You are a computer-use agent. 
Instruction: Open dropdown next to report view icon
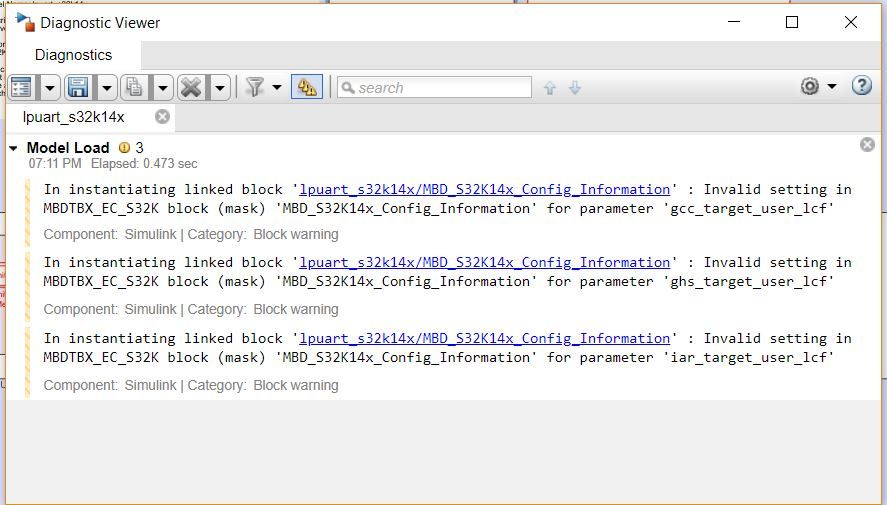coord(50,88)
